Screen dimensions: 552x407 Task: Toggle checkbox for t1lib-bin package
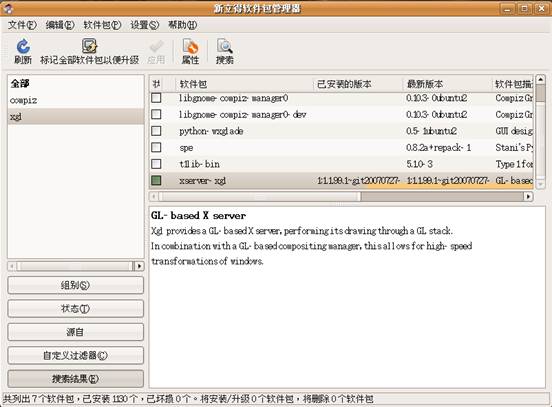point(156,164)
